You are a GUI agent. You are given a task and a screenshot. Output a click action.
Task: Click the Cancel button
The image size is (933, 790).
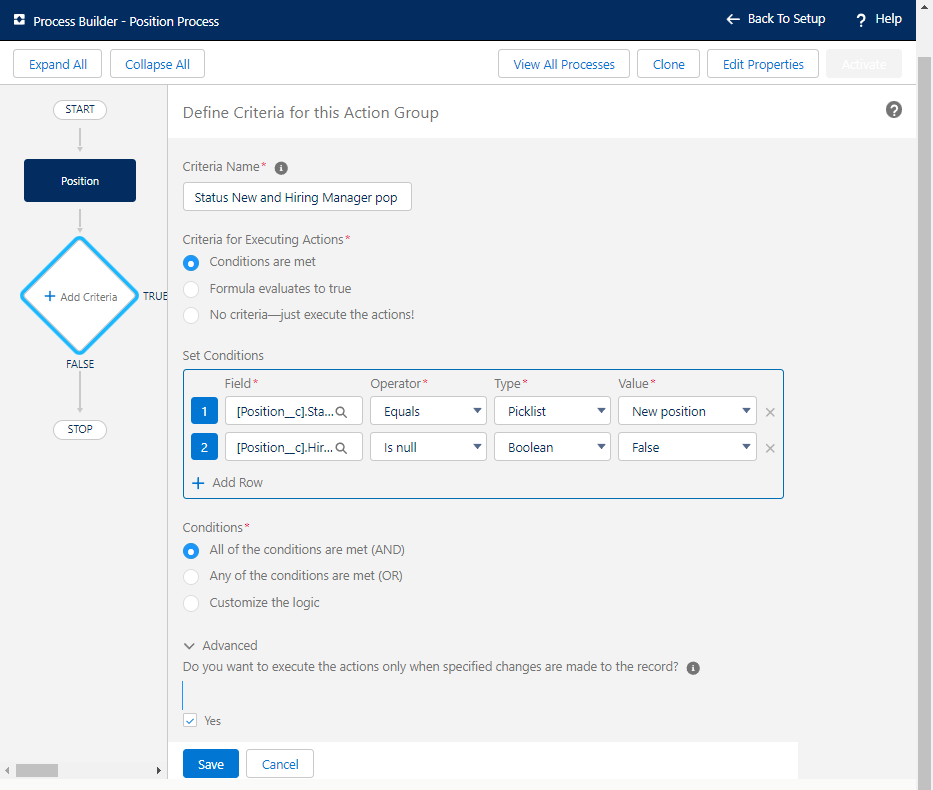(x=280, y=764)
